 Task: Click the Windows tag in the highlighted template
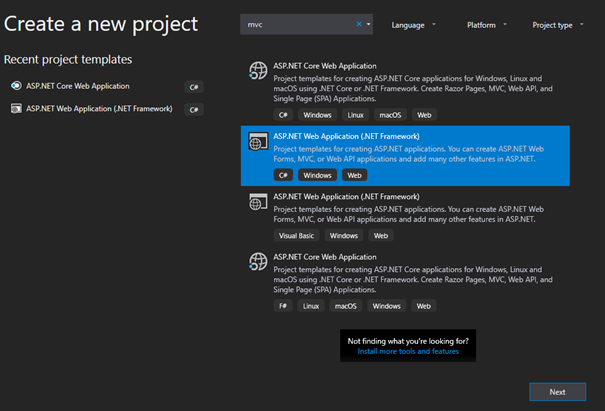tap(317, 175)
